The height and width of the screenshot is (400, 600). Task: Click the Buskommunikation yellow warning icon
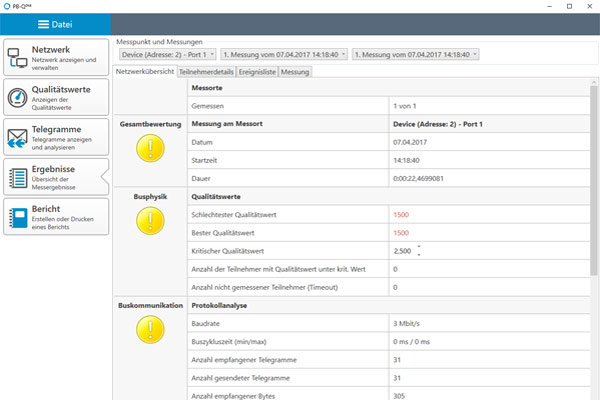(x=150, y=330)
